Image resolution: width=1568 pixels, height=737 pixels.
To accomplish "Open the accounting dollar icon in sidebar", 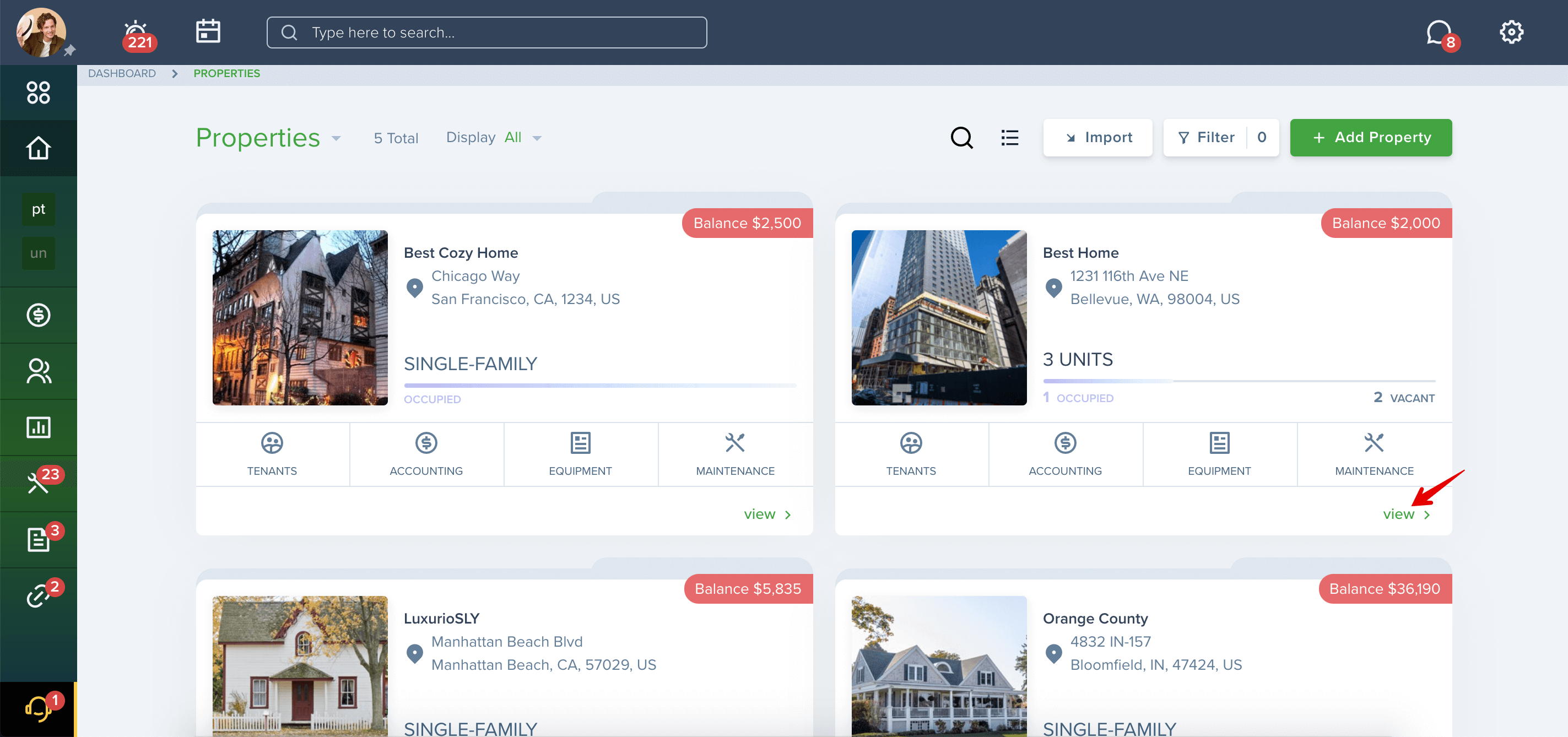I will coord(39,315).
